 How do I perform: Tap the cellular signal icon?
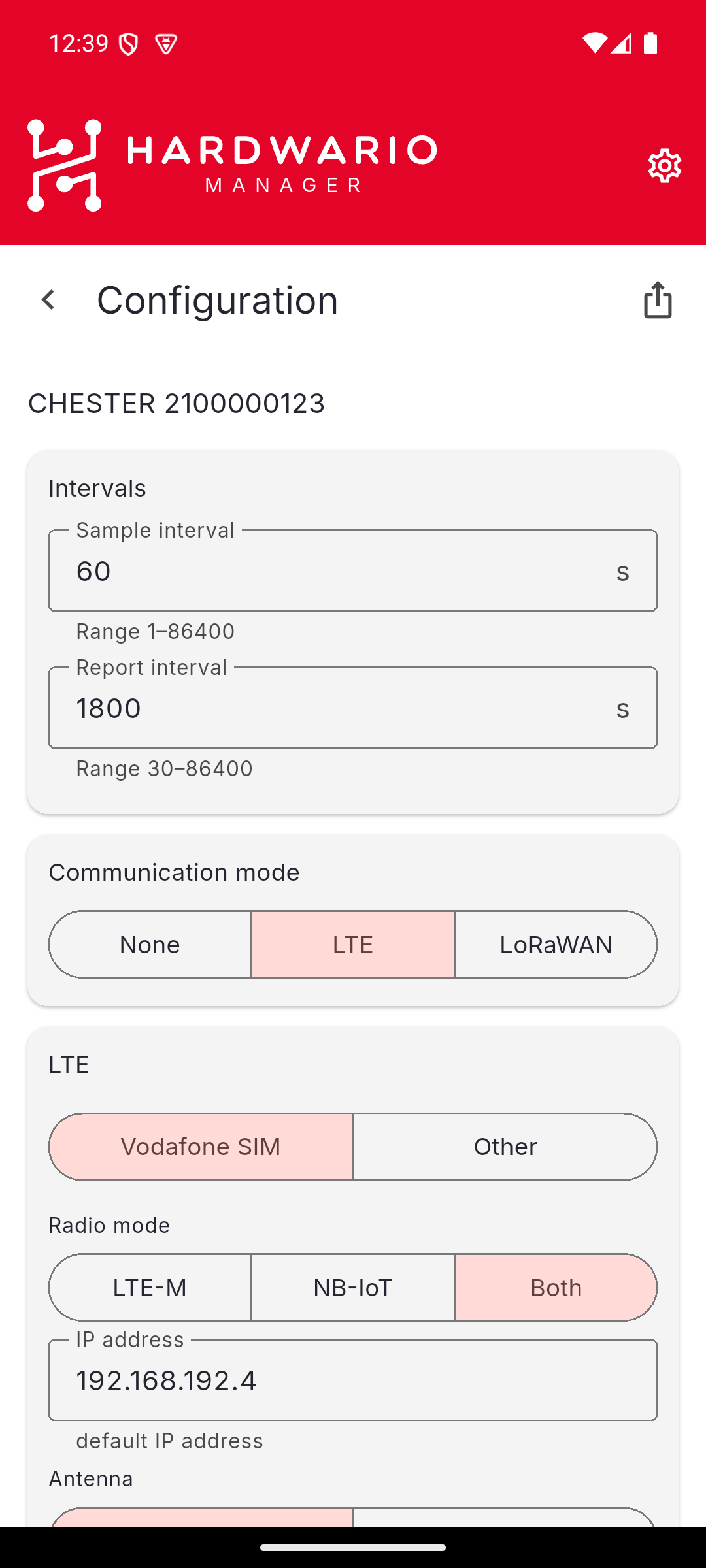(622, 43)
